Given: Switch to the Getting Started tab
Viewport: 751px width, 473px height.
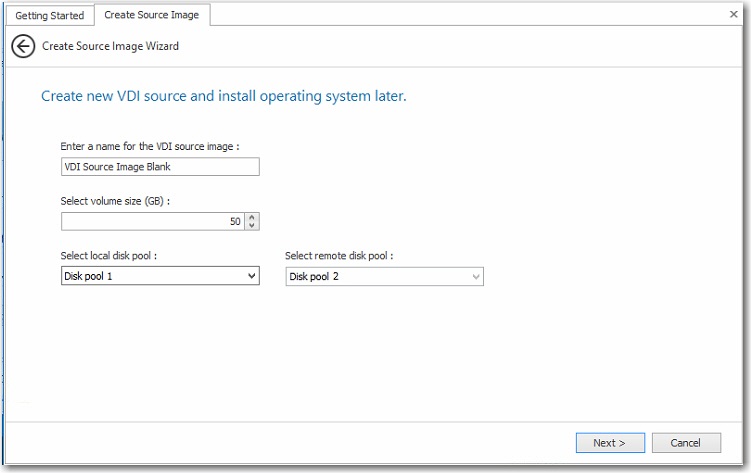Looking at the screenshot, I should (49, 15).
